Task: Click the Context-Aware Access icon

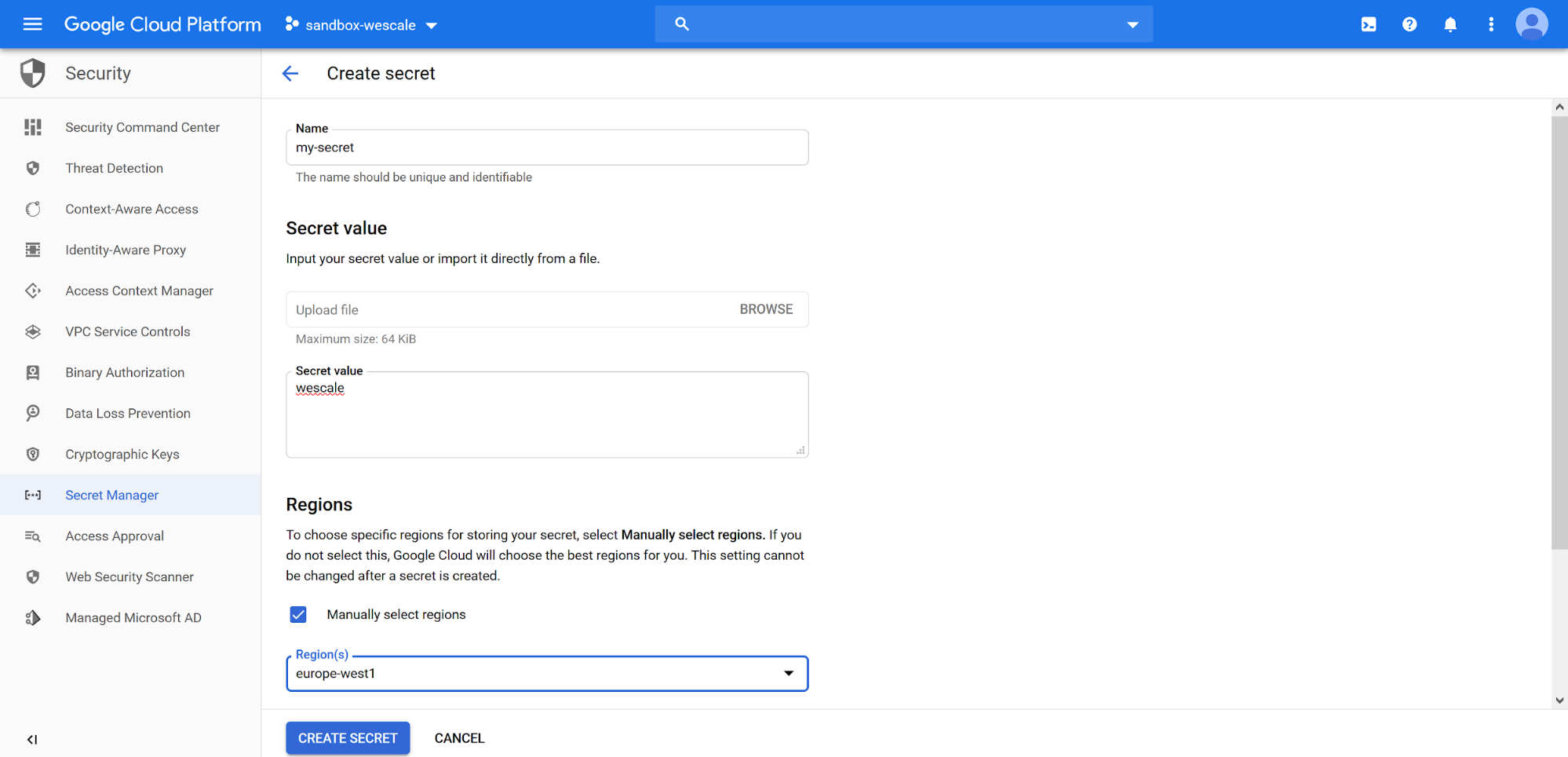Action: pyautogui.click(x=32, y=209)
